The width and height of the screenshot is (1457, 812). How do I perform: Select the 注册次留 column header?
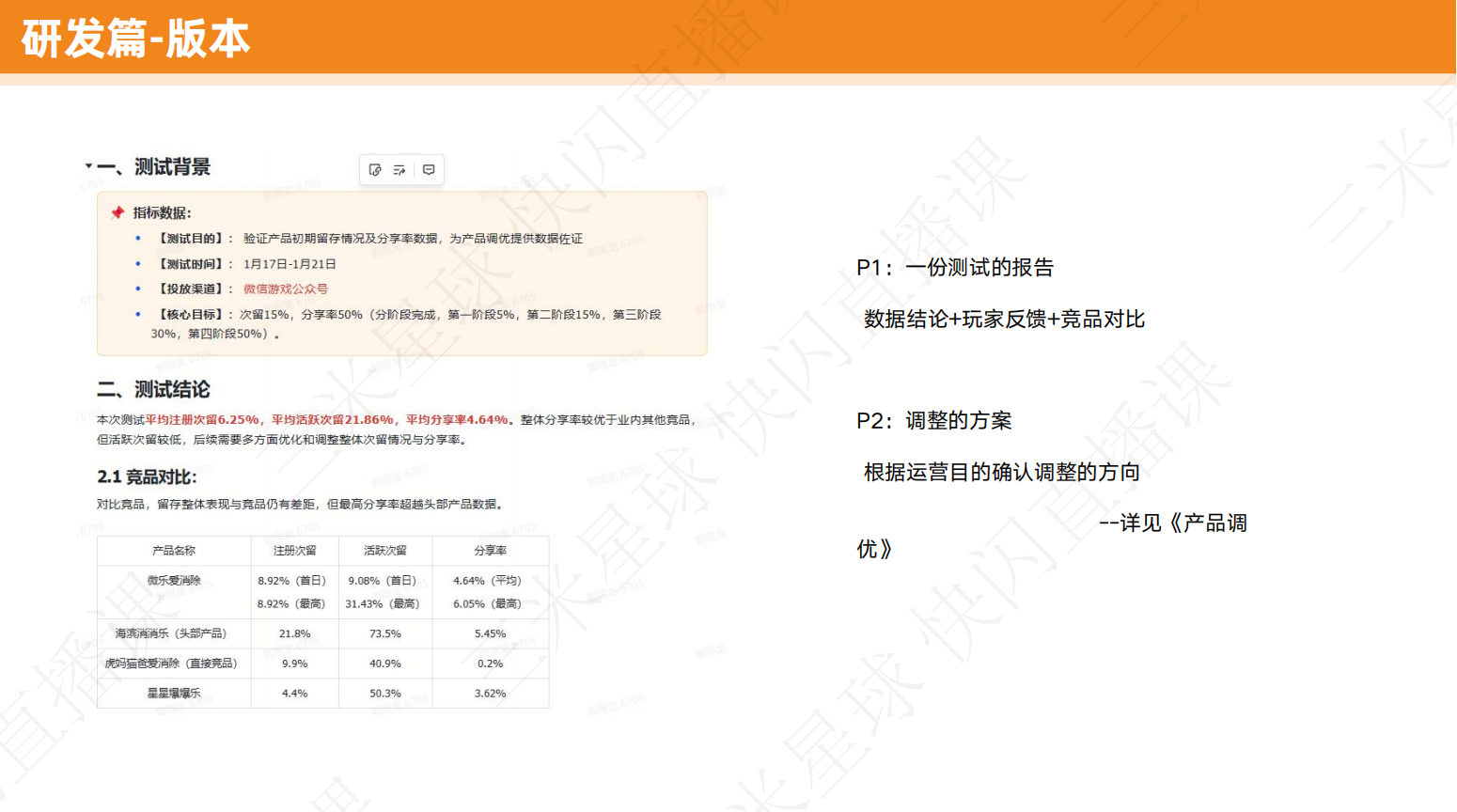[294, 551]
